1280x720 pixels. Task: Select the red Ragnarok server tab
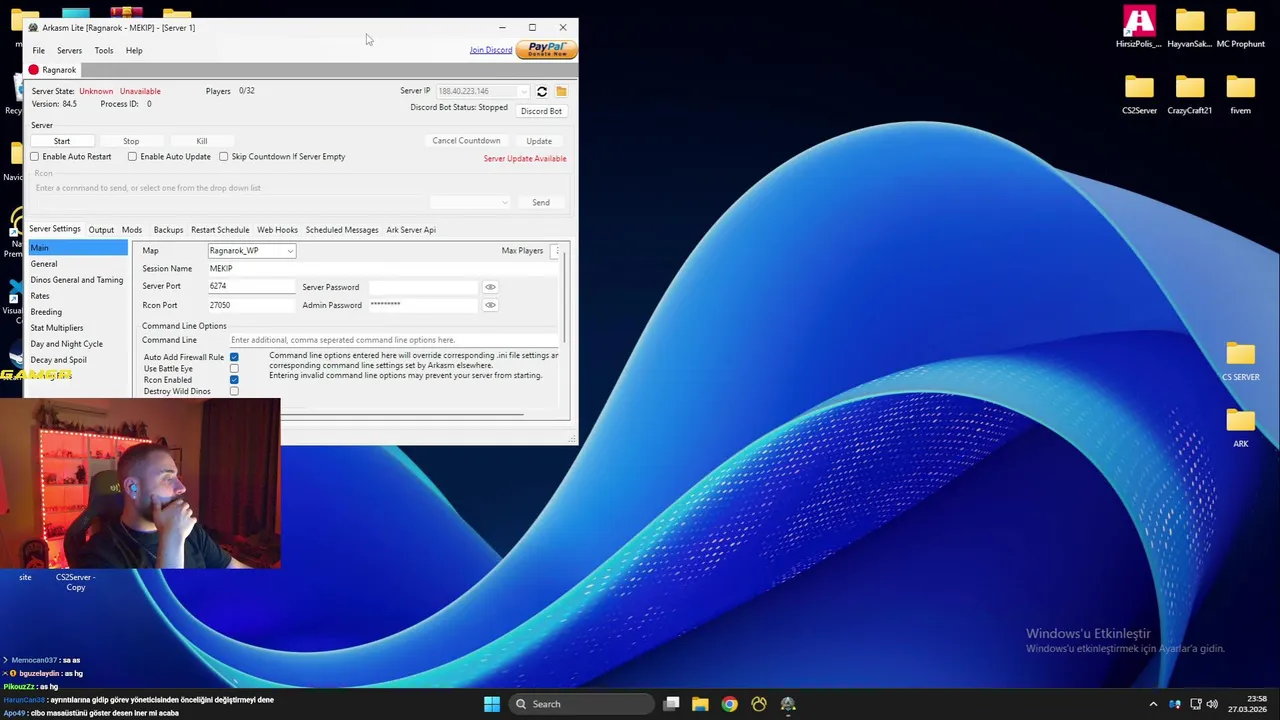coord(52,70)
